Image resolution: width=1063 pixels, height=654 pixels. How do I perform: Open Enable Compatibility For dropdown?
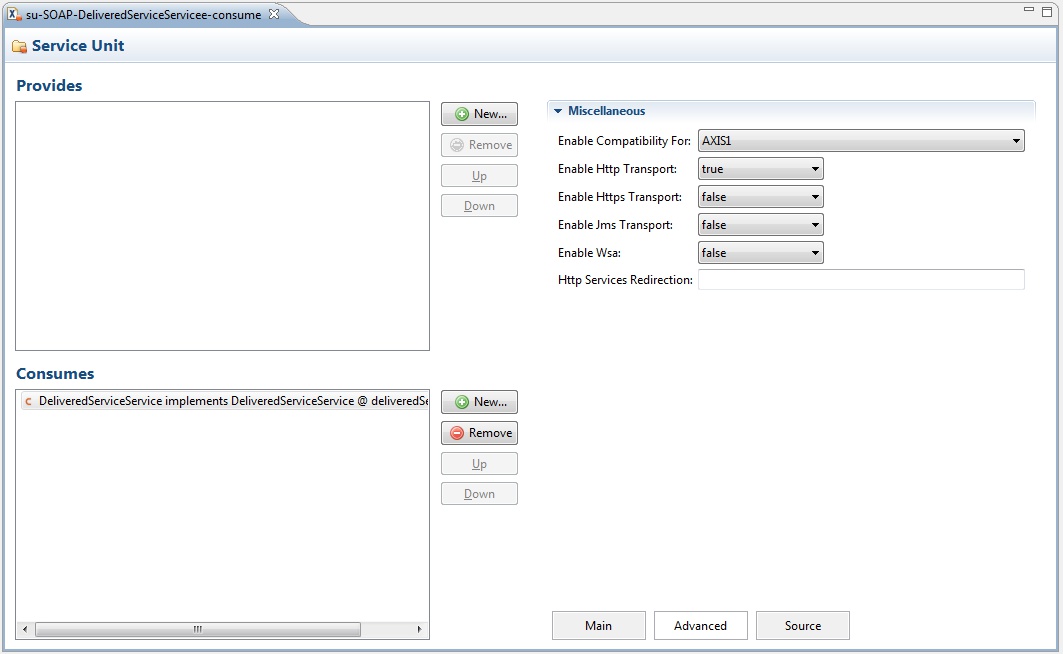(x=861, y=141)
